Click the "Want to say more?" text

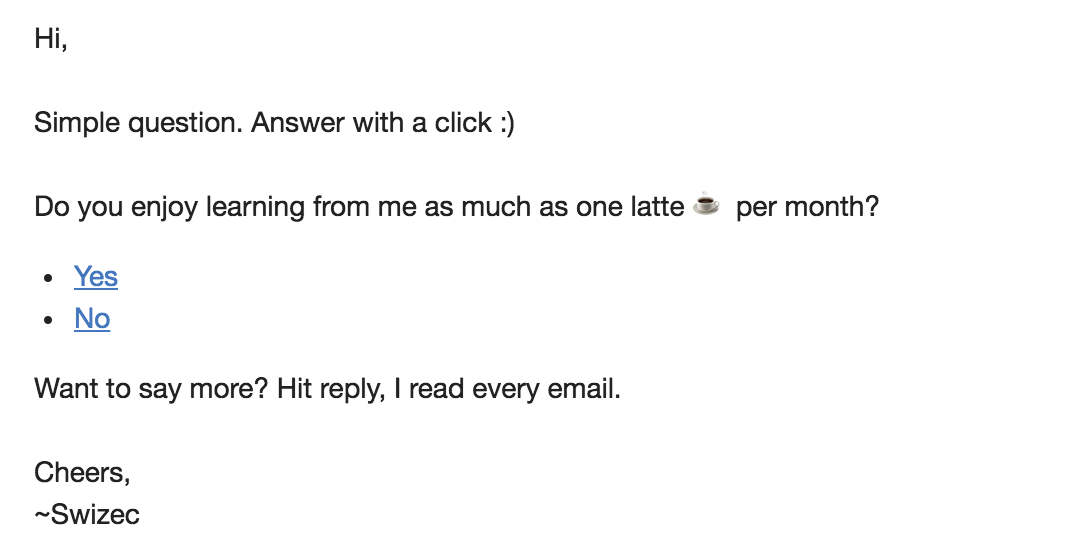point(151,389)
